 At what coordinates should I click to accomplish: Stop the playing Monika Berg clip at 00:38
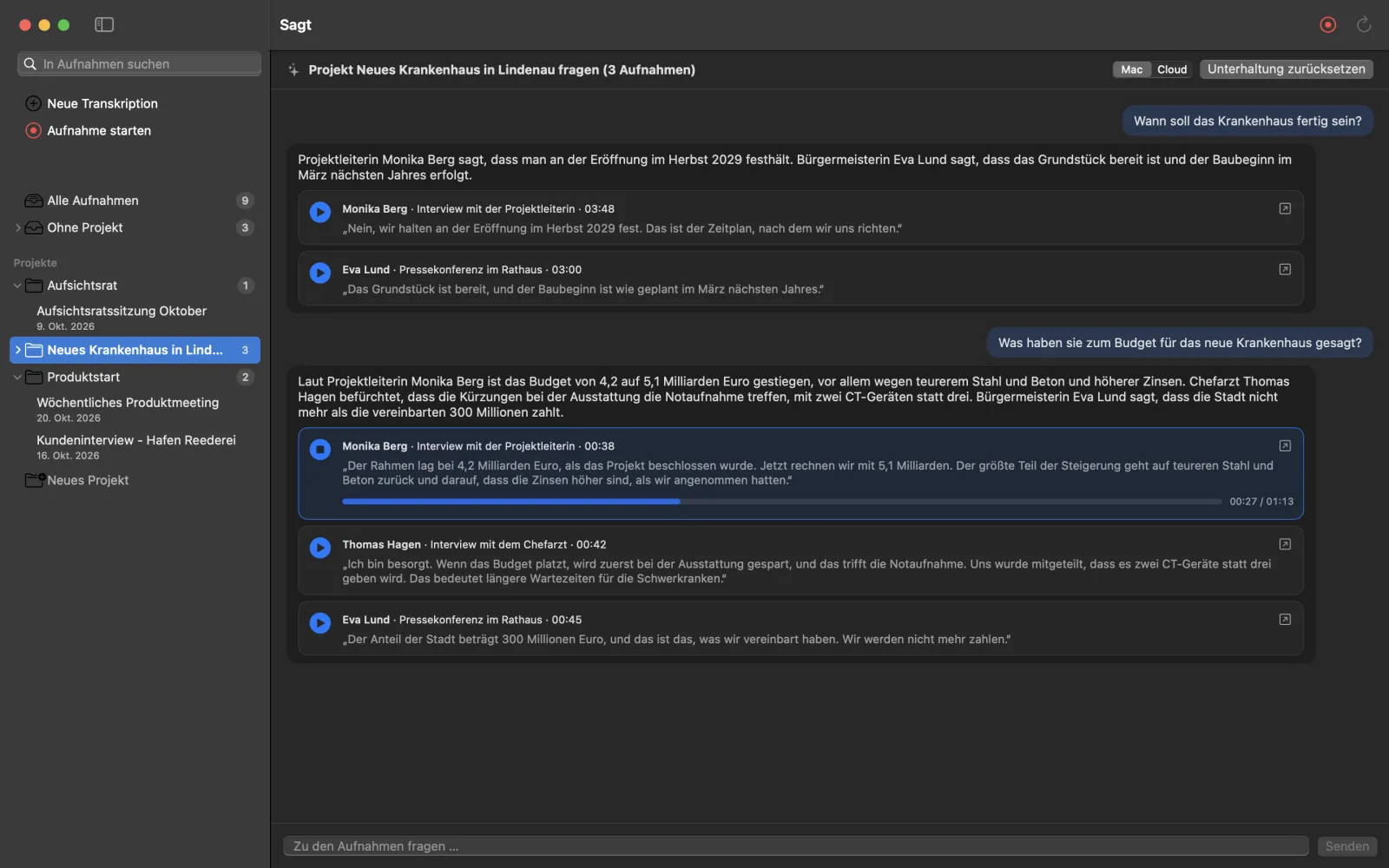pos(320,449)
